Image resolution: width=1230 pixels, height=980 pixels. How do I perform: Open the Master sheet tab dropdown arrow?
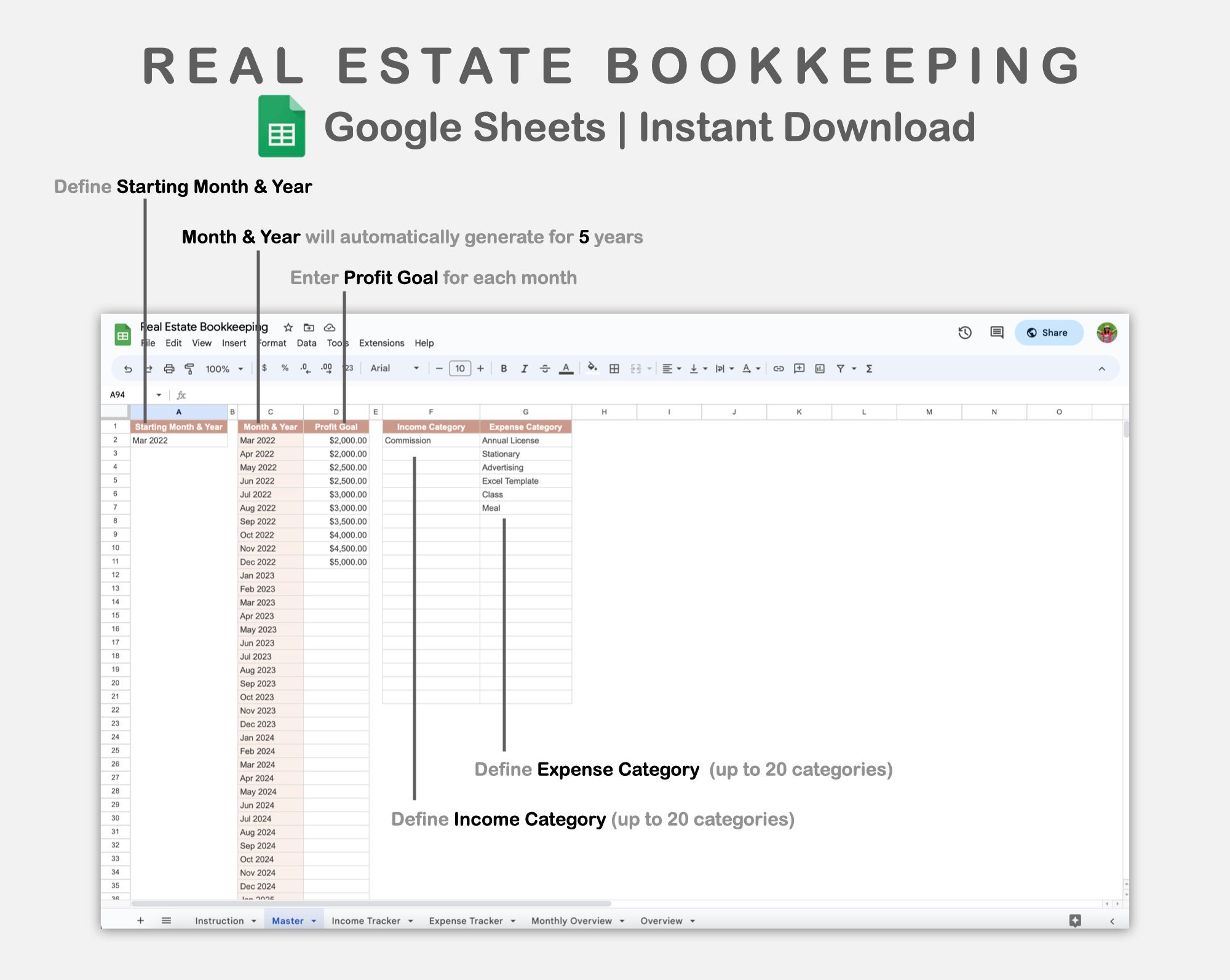coord(314,920)
